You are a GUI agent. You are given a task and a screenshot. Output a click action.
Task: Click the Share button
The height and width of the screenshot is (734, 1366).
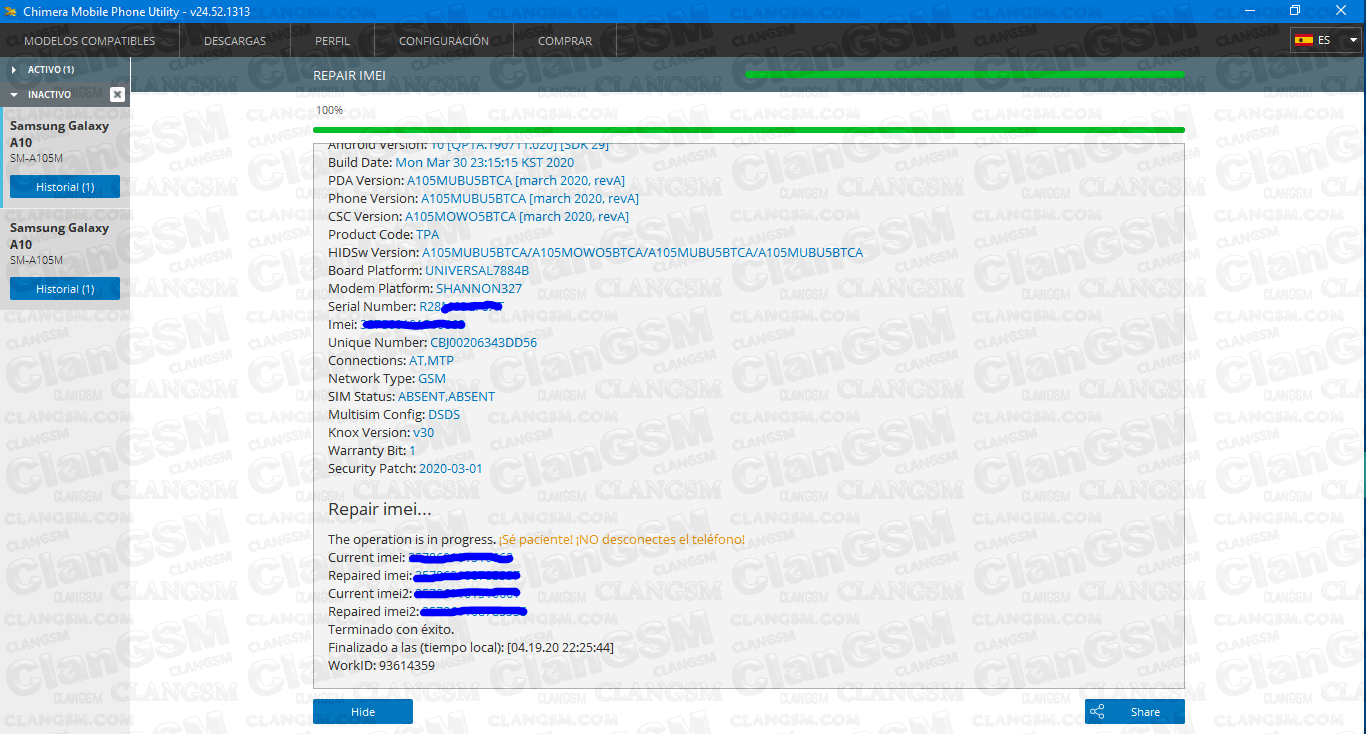[1135, 712]
